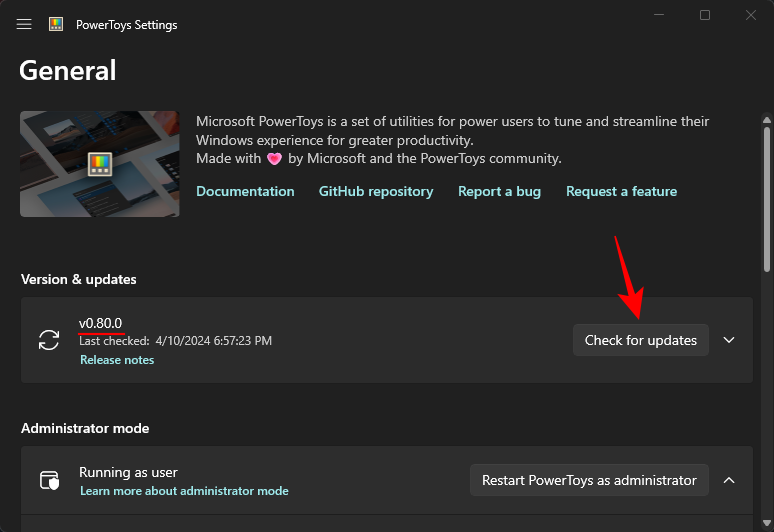This screenshot has height=532, width=774.
Task: Open the Documentation link
Action: click(x=245, y=191)
